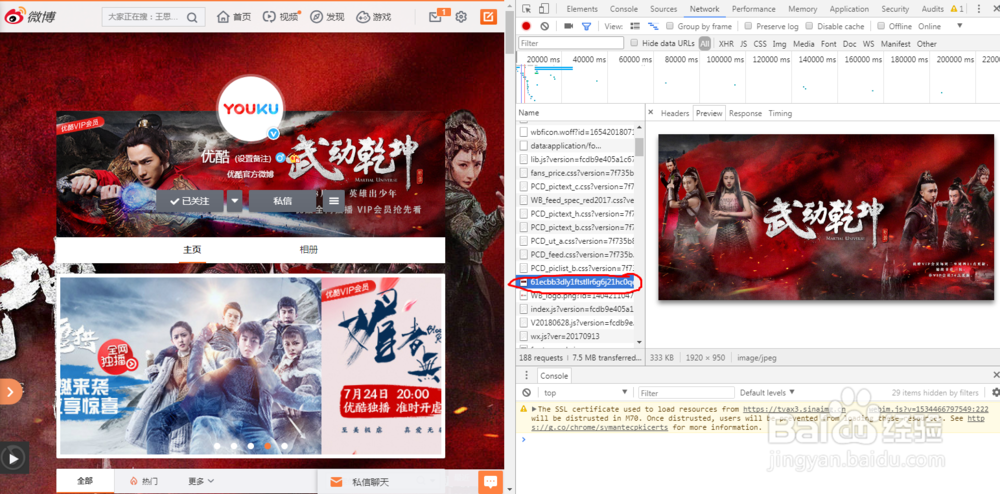Click the 私信 private message button
The width and height of the screenshot is (1000, 494).
283,201
